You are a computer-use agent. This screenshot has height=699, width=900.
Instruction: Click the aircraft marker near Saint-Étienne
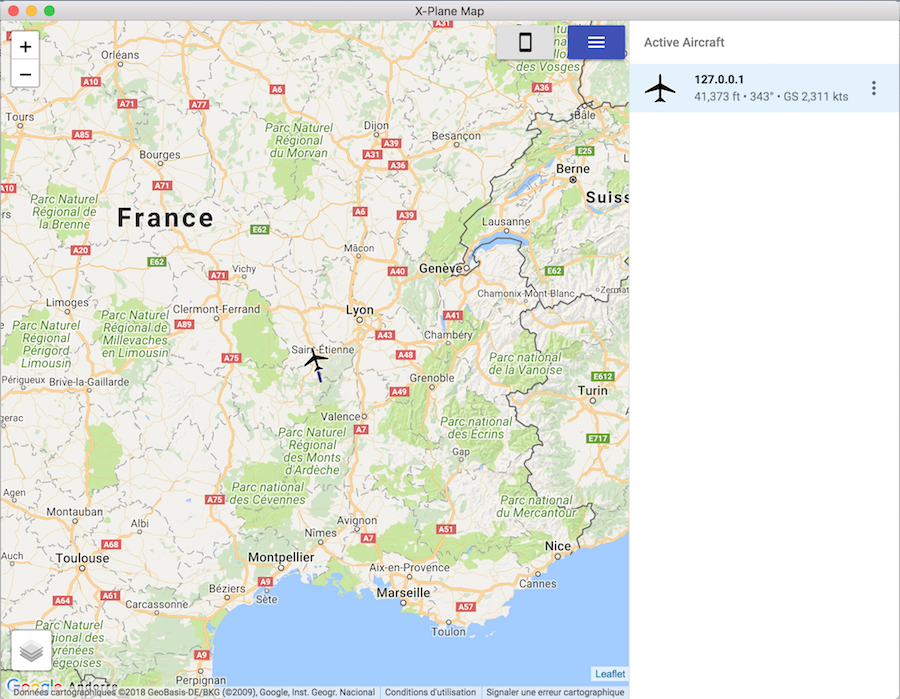pos(316,361)
